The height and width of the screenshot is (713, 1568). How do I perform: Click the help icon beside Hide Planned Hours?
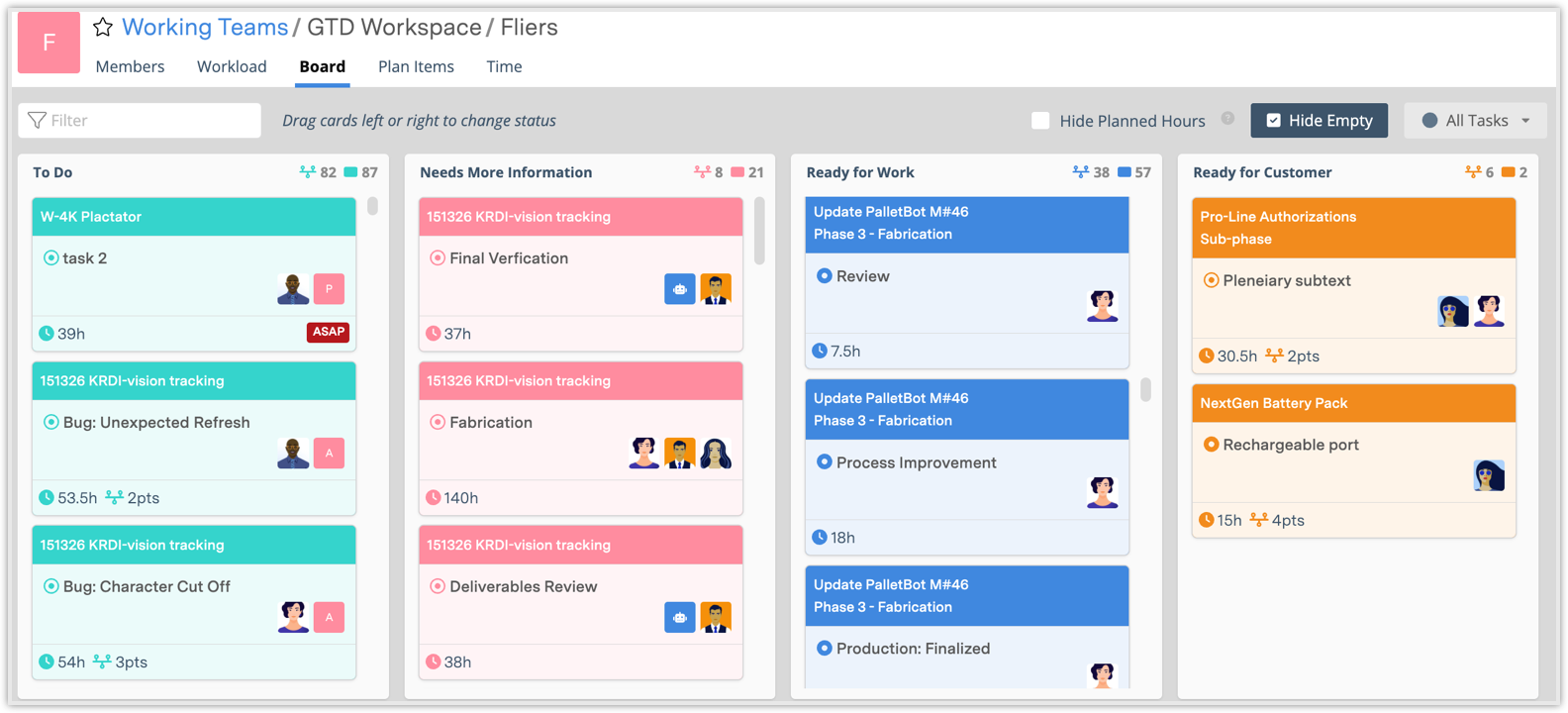click(1227, 119)
